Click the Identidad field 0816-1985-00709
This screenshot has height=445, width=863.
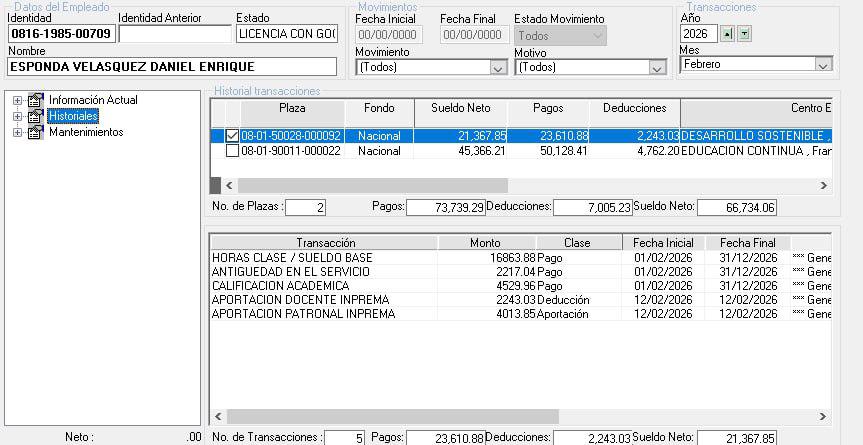click(x=61, y=34)
